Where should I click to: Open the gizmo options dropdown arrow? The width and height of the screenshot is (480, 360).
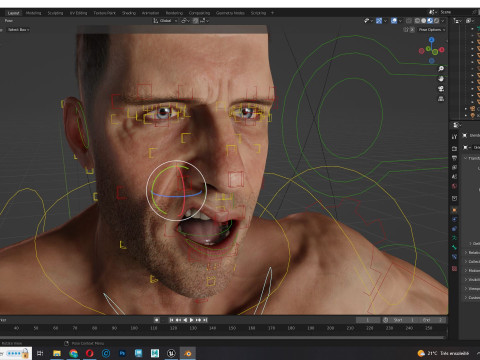[385, 21]
